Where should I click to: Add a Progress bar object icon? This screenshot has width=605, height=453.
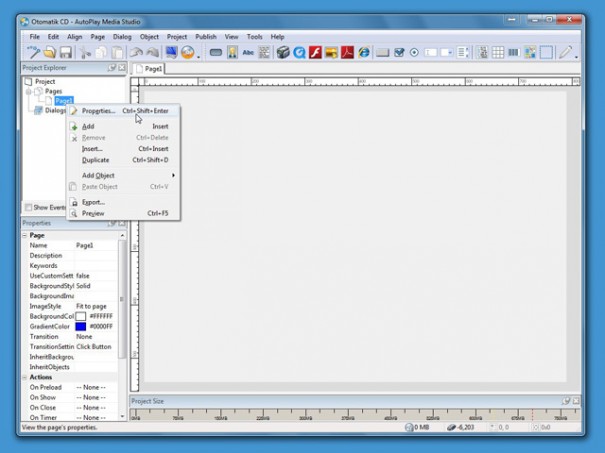[x=514, y=52]
